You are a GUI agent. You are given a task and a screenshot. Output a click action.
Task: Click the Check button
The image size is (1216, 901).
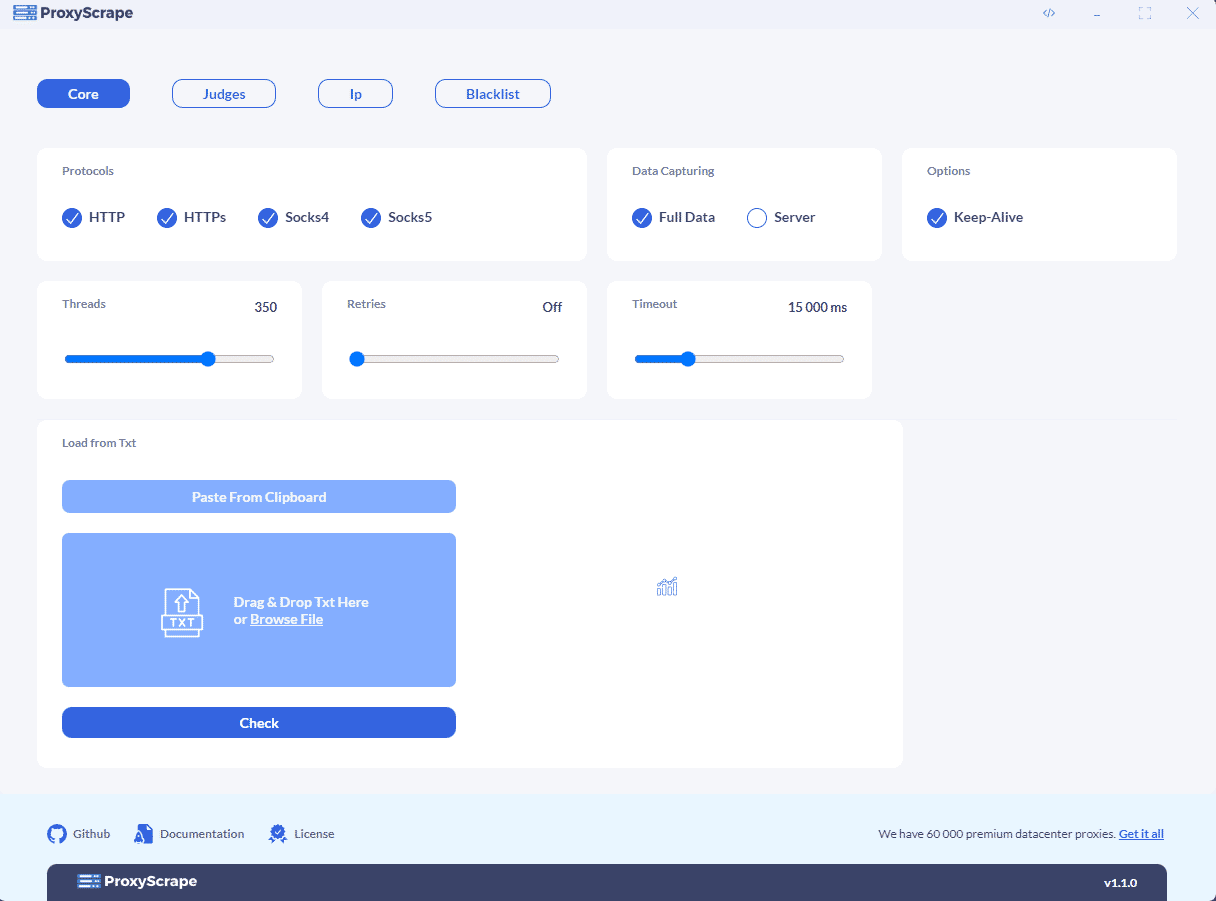tap(259, 723)
